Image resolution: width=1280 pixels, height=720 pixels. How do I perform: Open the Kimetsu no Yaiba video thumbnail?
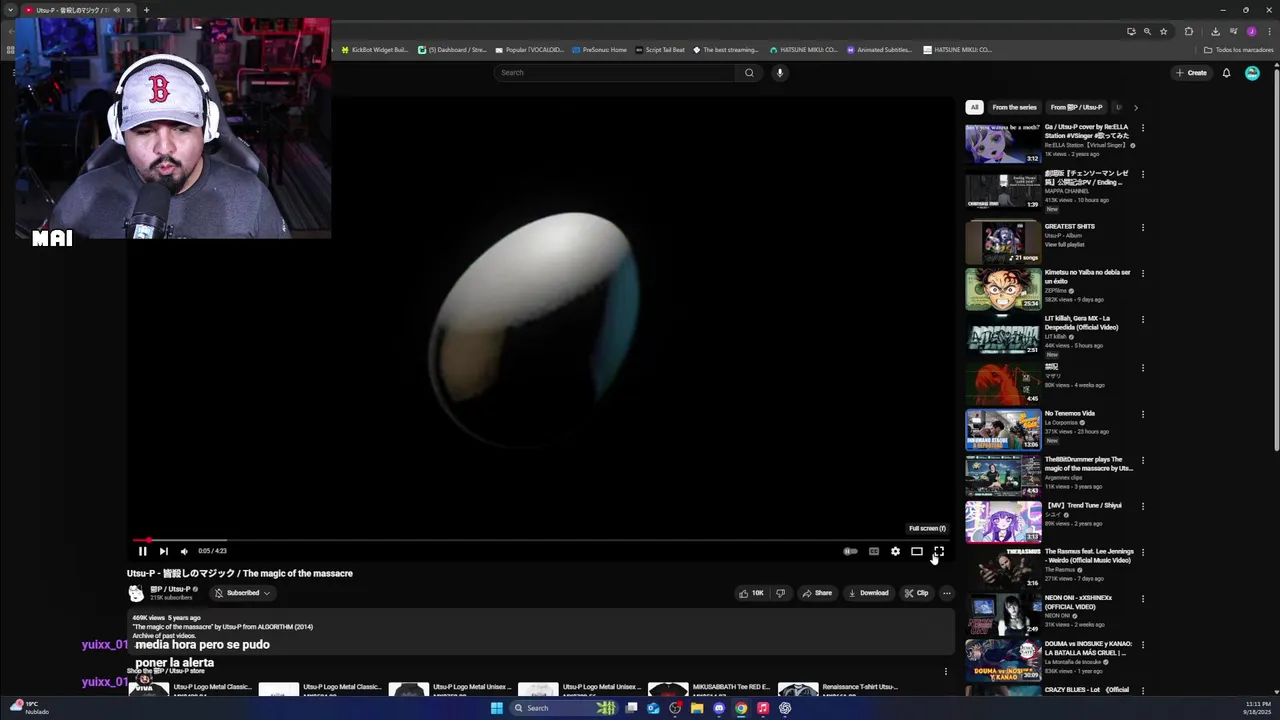1002,289
